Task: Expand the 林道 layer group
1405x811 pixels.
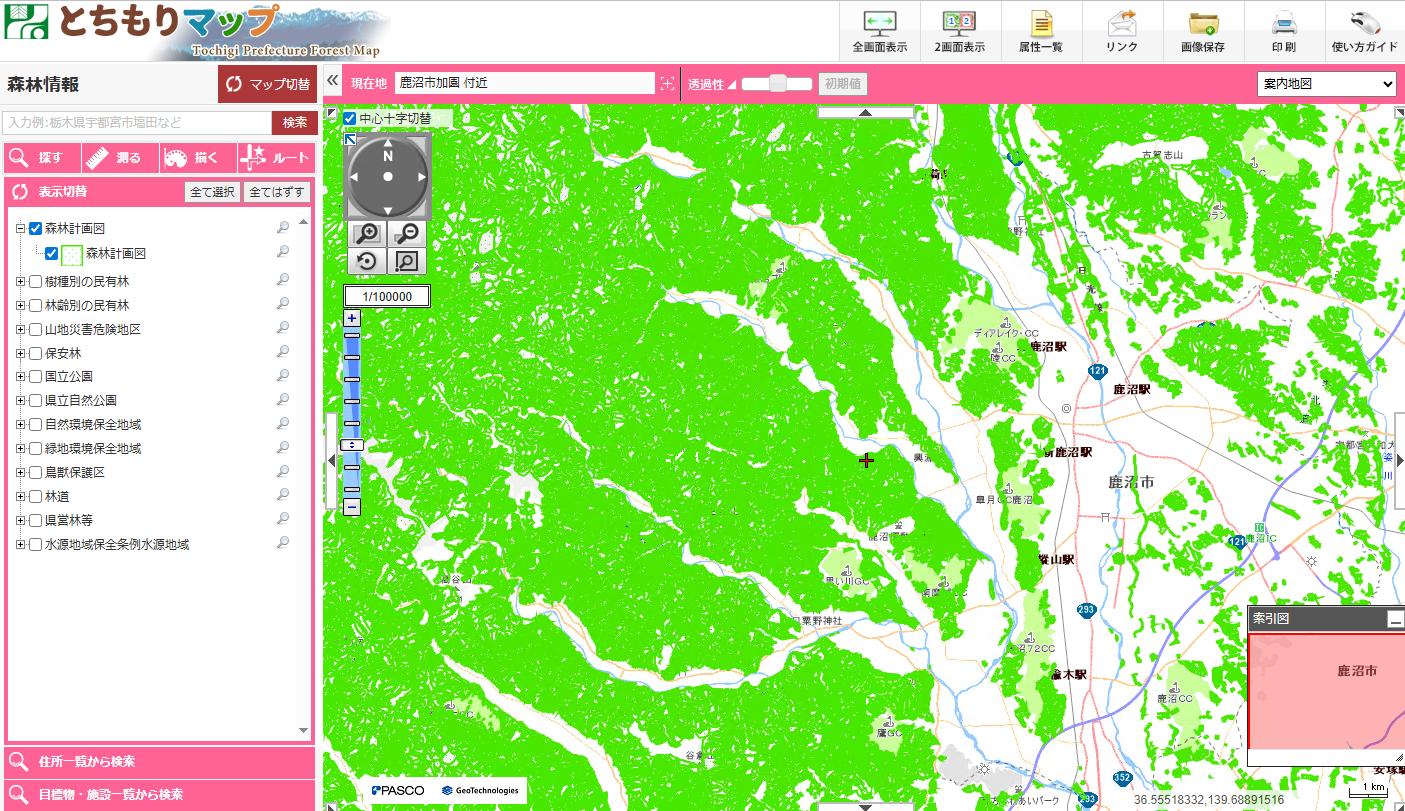Action: [20, 497]
